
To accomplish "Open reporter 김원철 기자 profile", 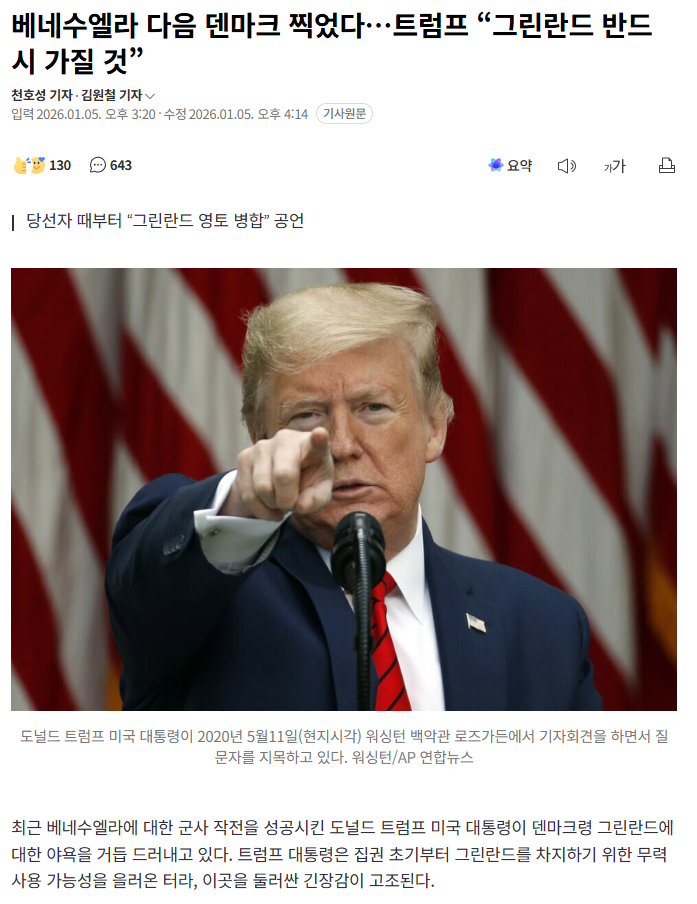I will click(111, 95).
